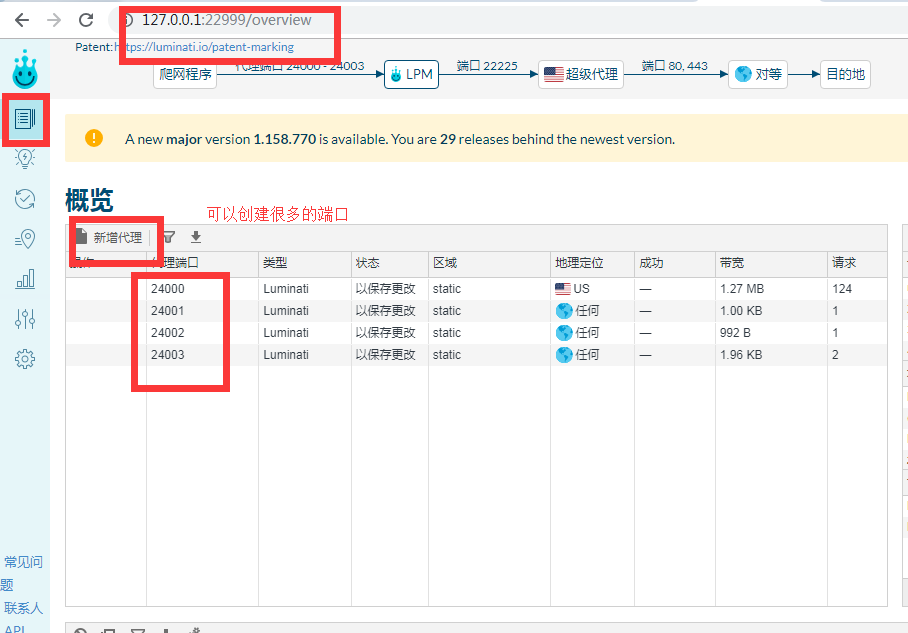Click the 超级代理 flow box

click(581, 74)
